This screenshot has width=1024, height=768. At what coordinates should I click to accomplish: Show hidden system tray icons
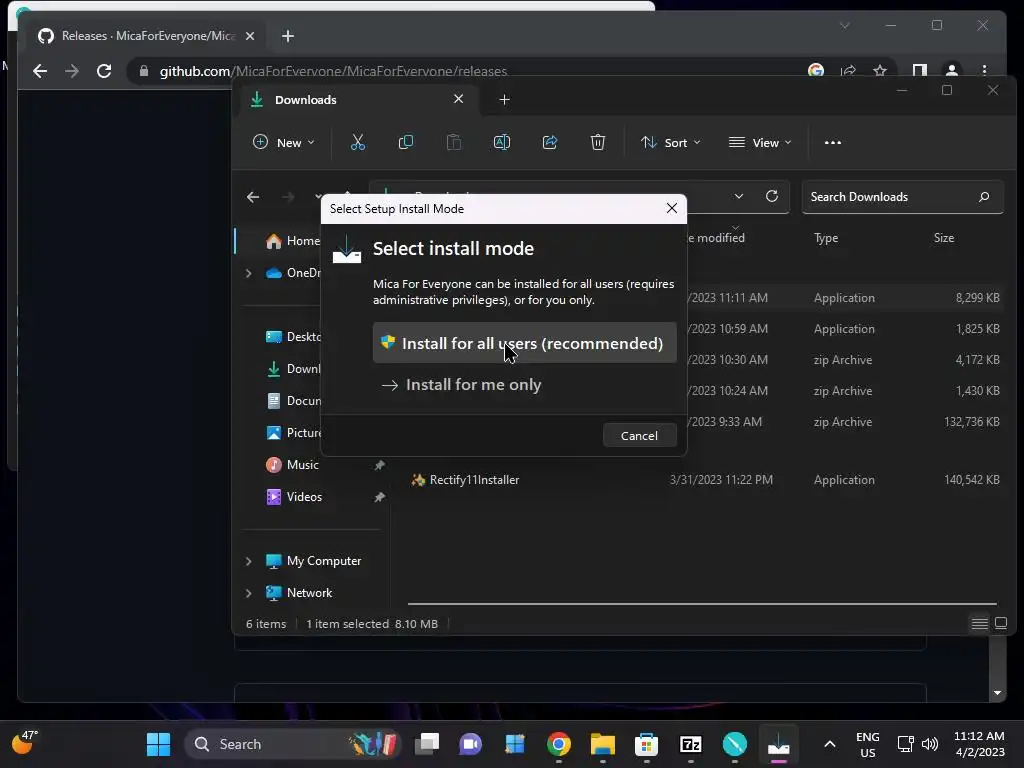829,744
